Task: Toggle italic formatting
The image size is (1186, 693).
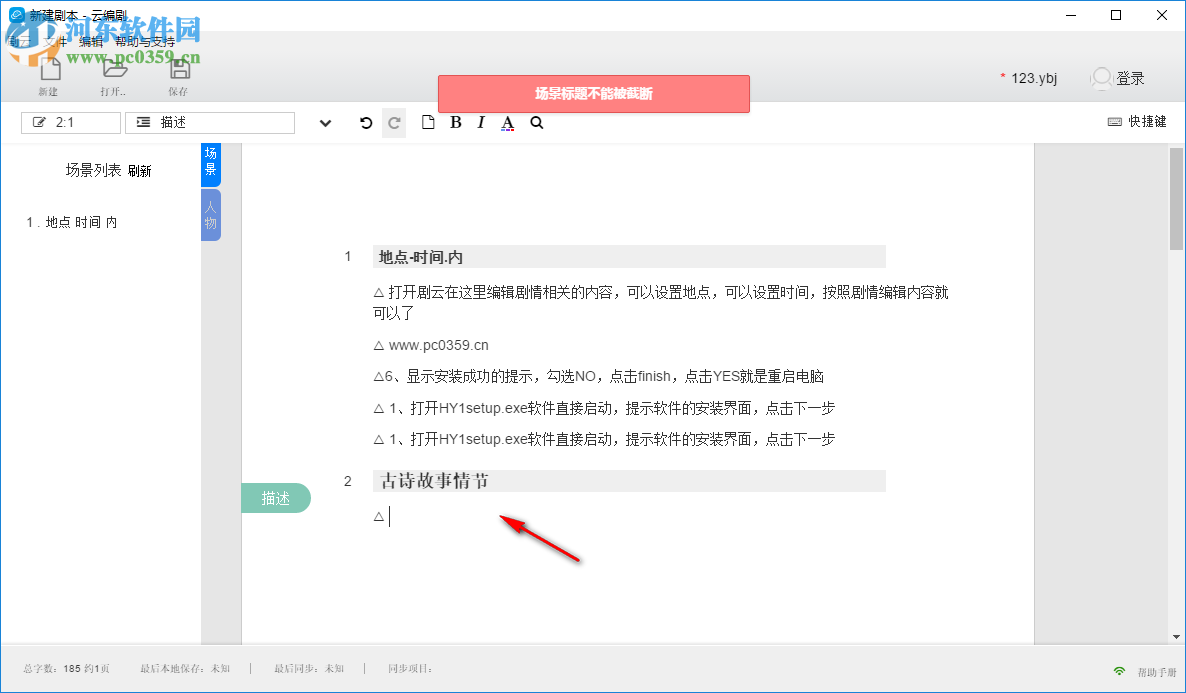Action: (x=480, y=122)
